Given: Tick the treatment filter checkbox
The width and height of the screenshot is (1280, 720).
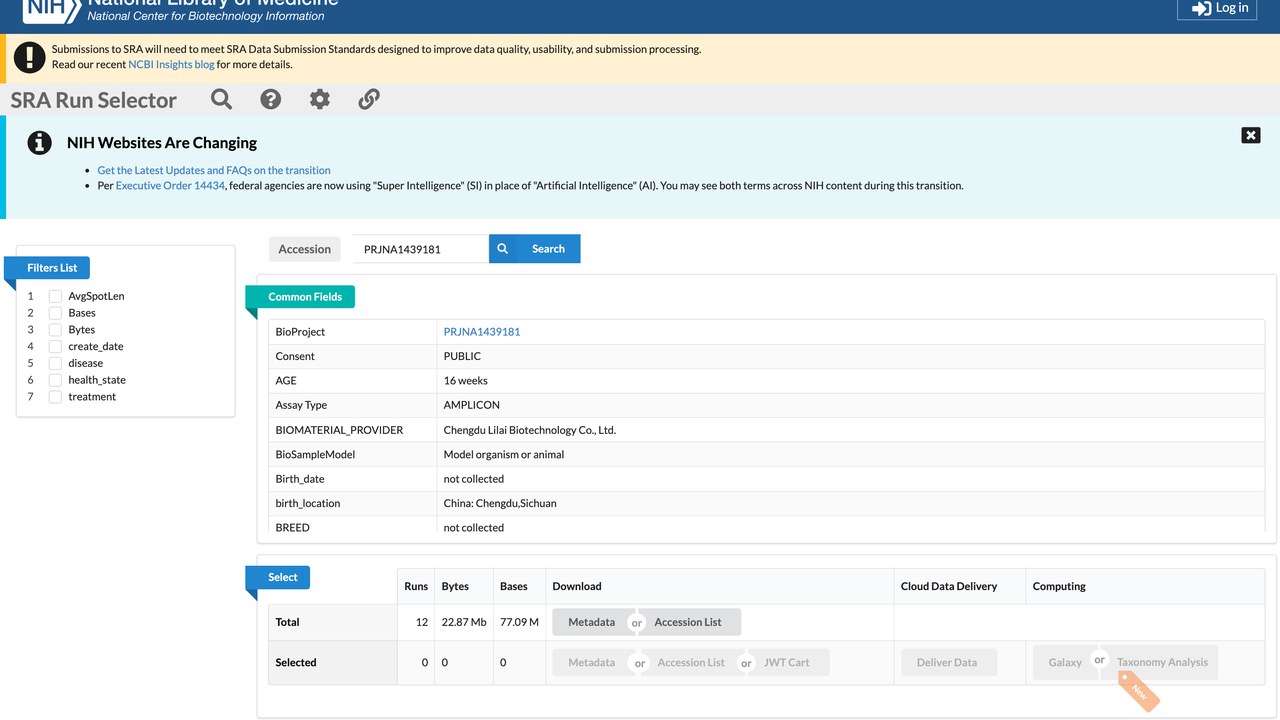Looking at the screenshot, I should point(56,397).
